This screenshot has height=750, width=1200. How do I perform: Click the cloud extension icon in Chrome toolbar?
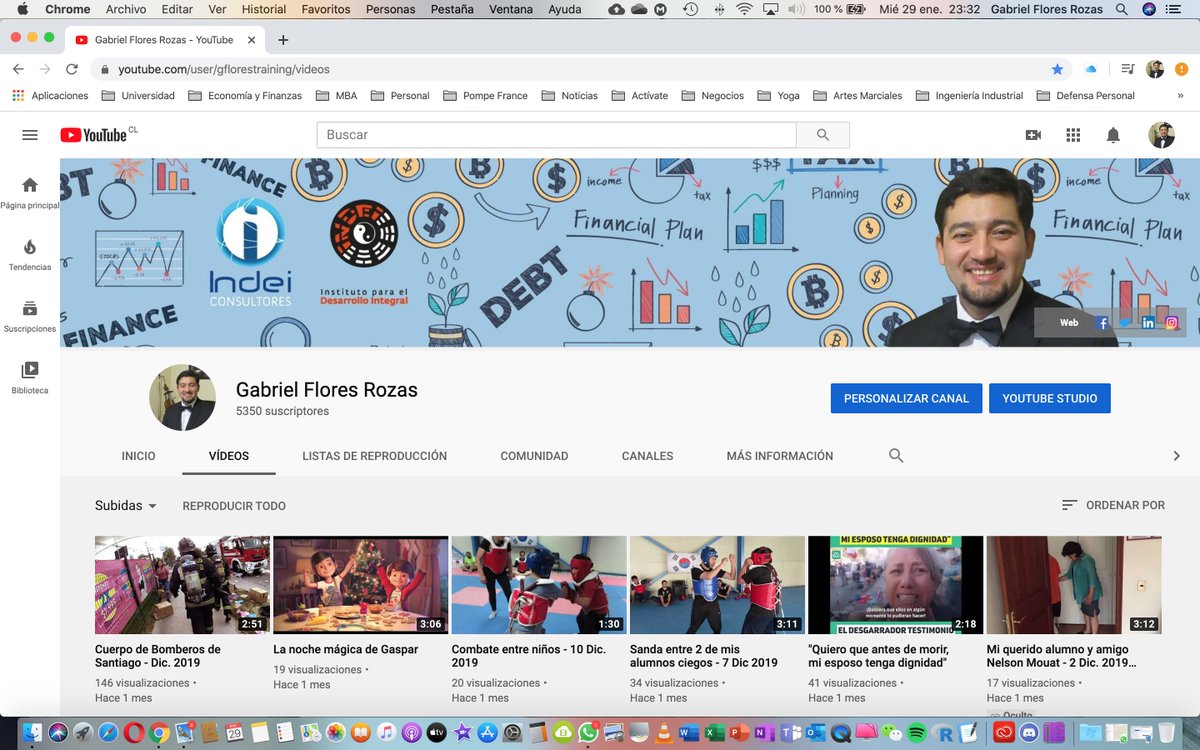point(1091,69)
